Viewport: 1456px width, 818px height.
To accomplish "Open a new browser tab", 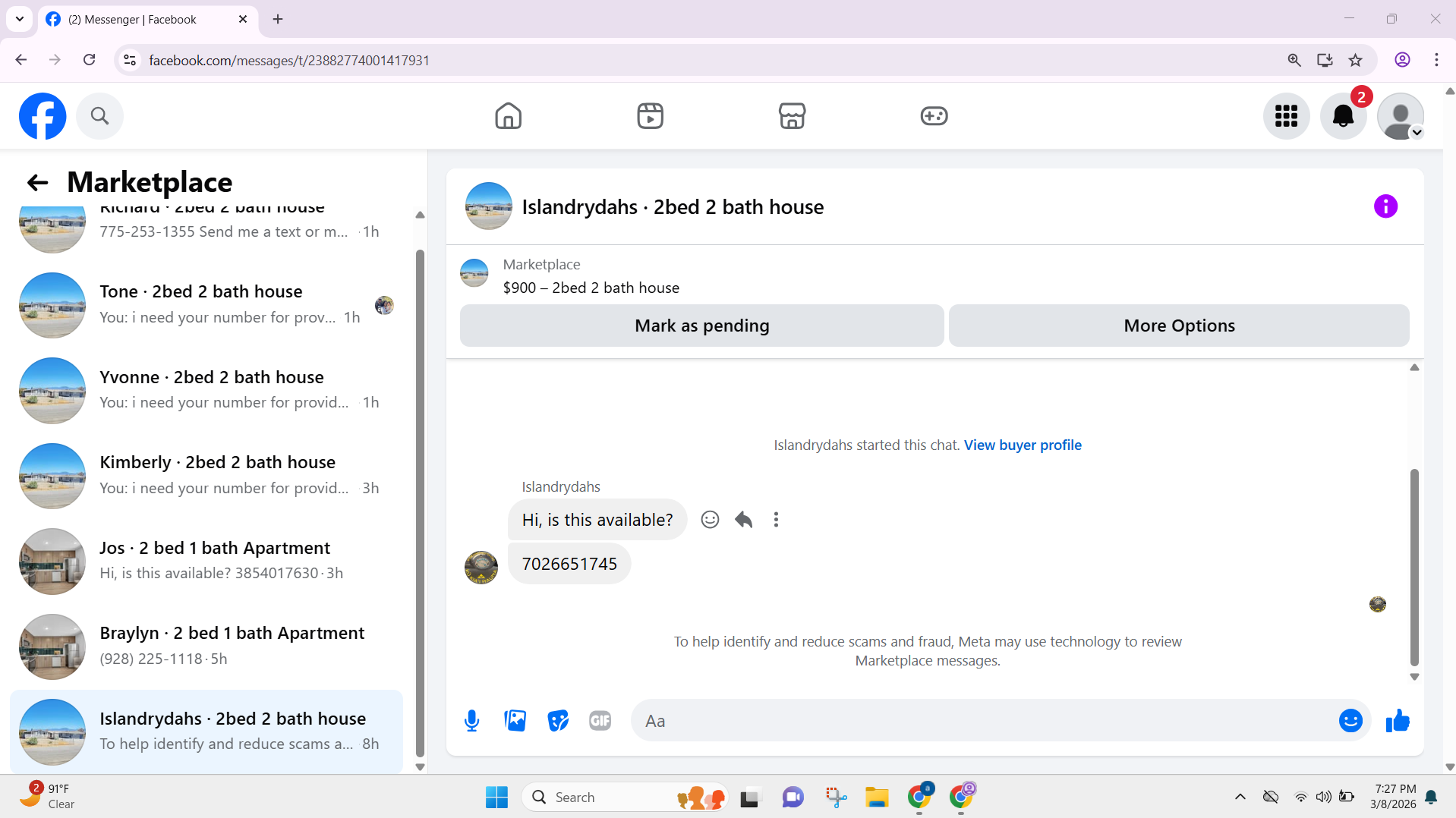I will [x=278, y=19].
